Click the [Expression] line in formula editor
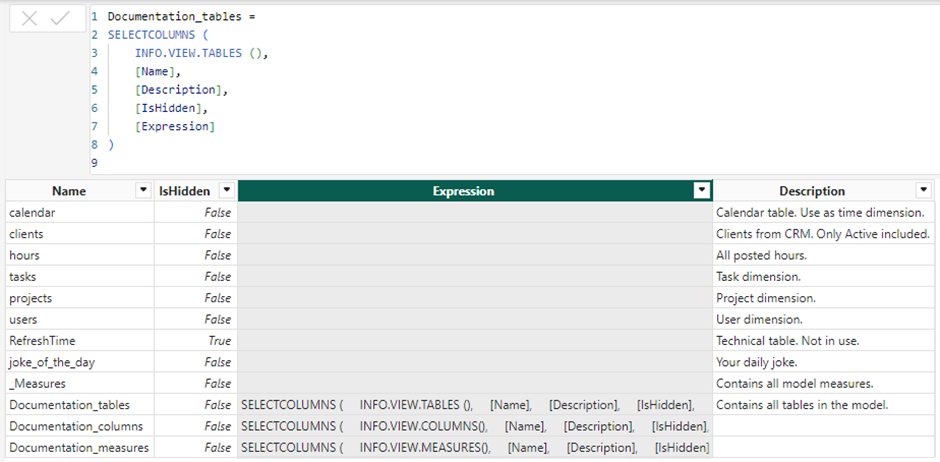940x462 pixels. 175,126
